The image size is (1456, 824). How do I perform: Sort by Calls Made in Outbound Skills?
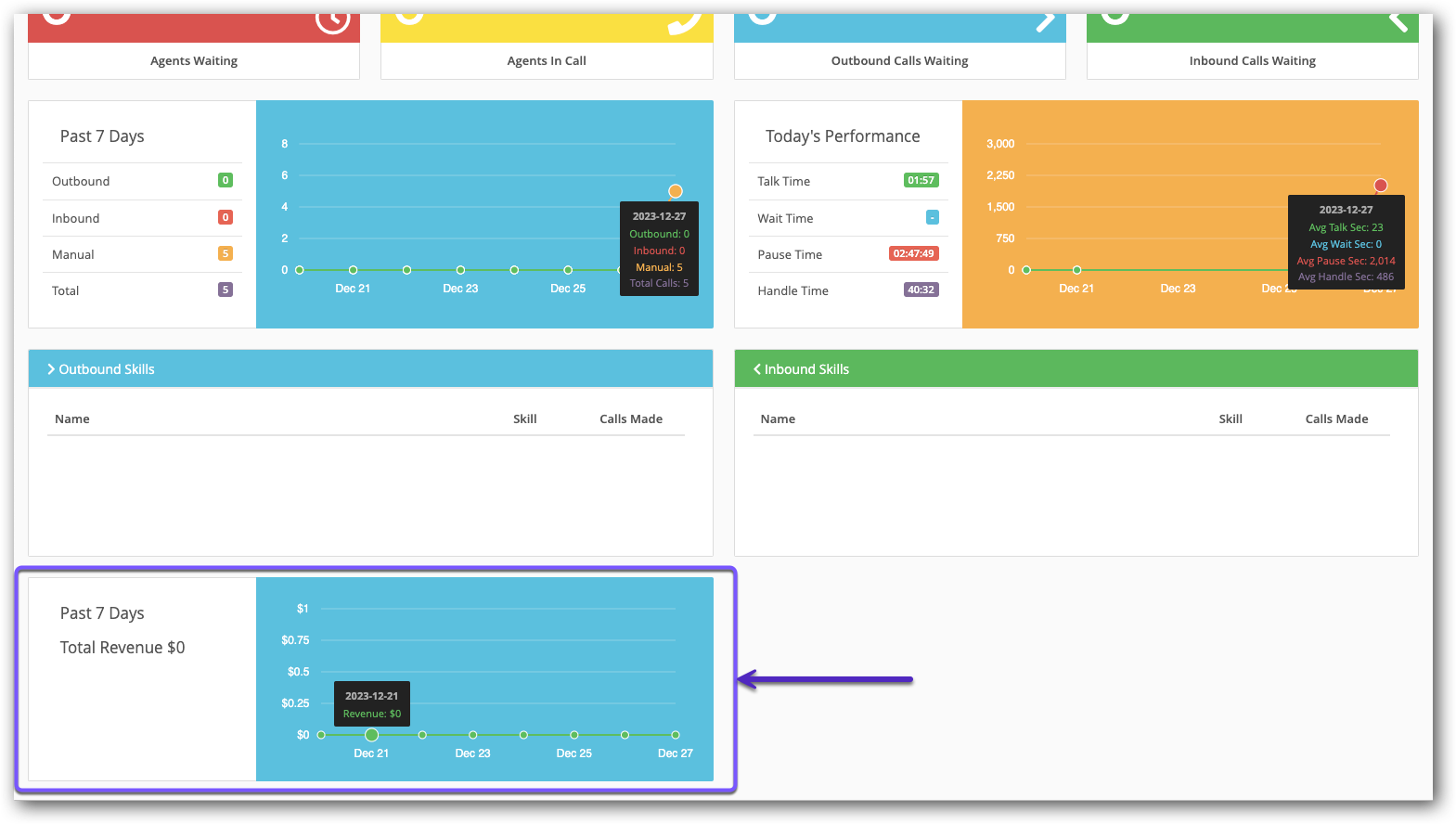click(631, 419)
